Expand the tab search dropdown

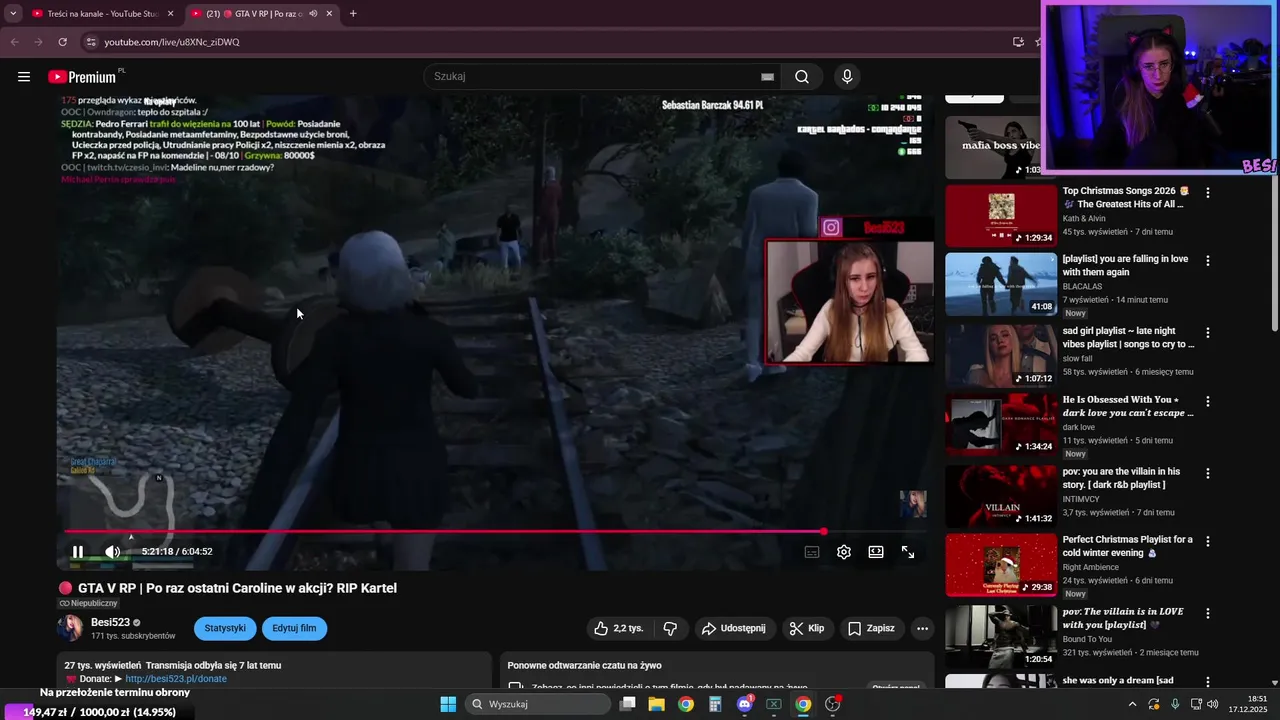click(13, 14)
